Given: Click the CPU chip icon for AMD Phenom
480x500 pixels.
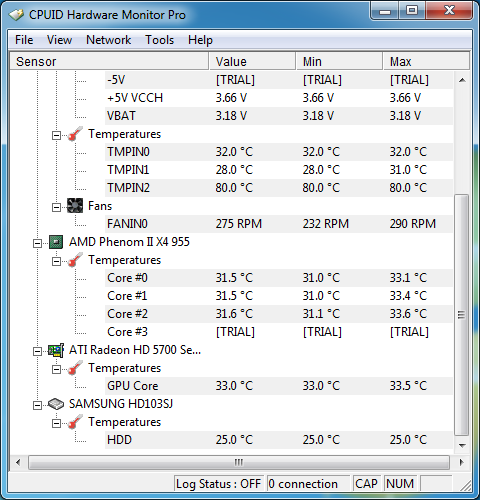Looking at the screenshot, I should pyautogui.click(x=56, y=242).
